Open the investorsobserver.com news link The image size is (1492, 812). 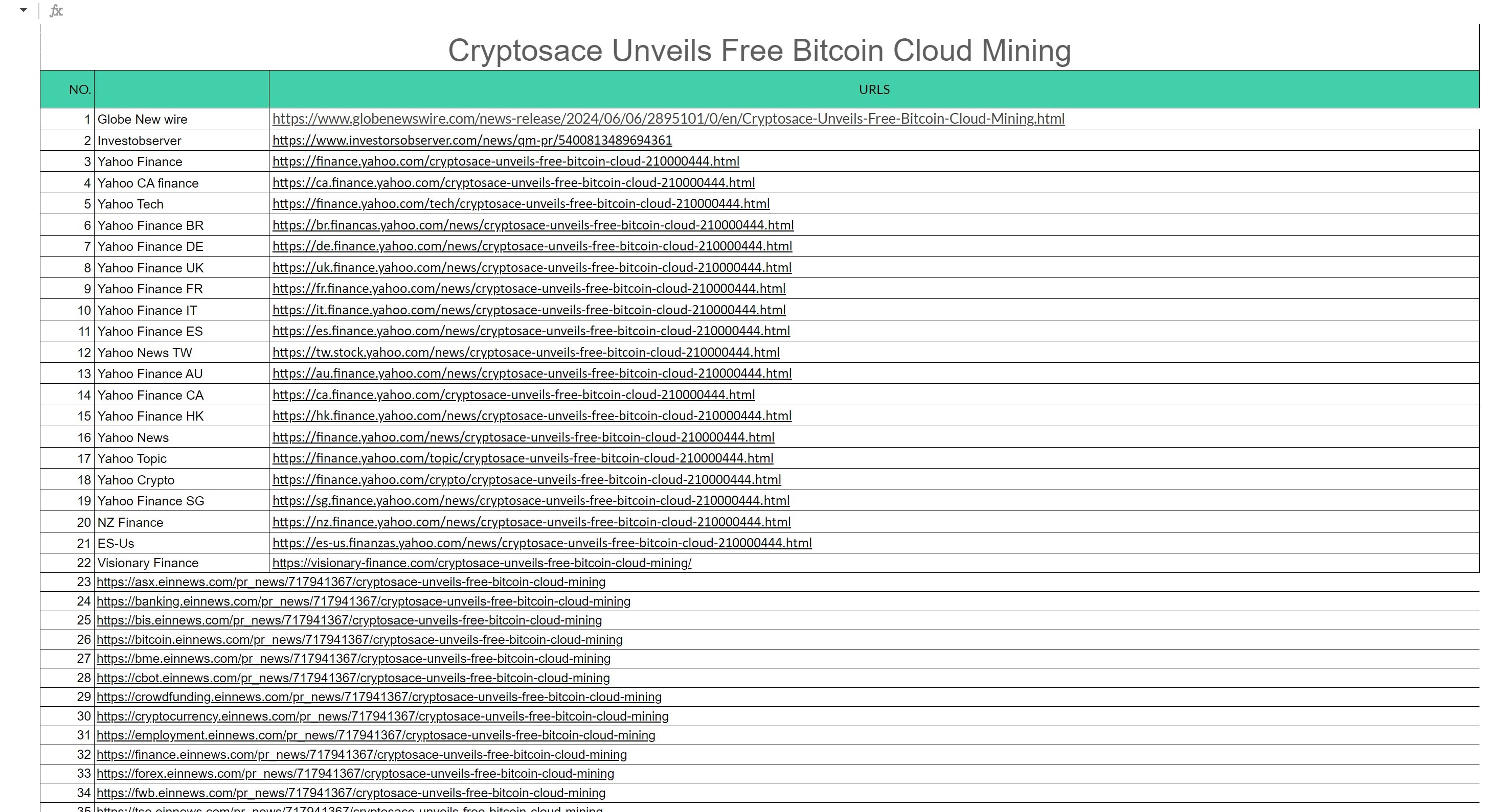pyautogui.click(x=471, y=141)
